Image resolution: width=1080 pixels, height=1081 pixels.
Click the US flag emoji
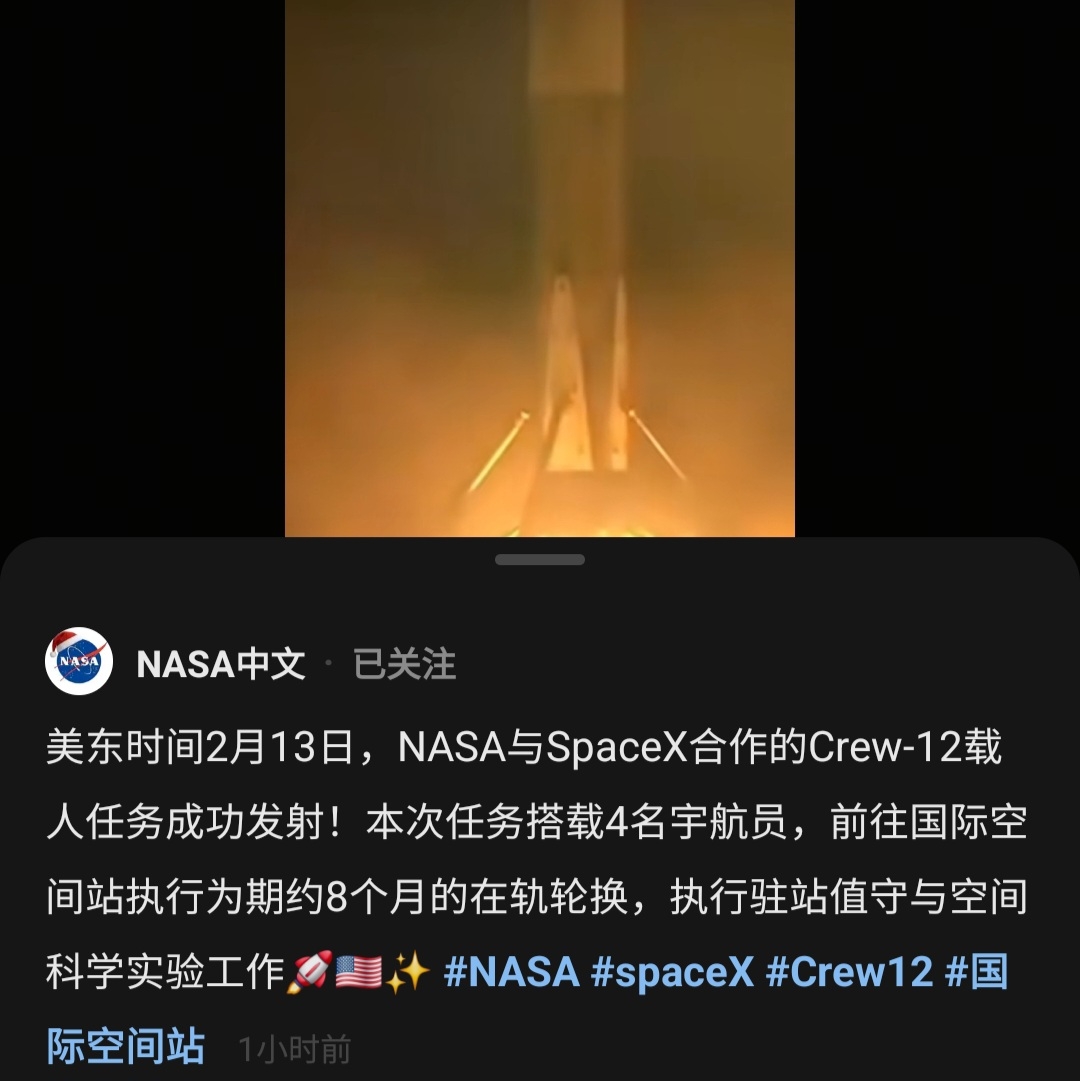[x=358, y=972]
